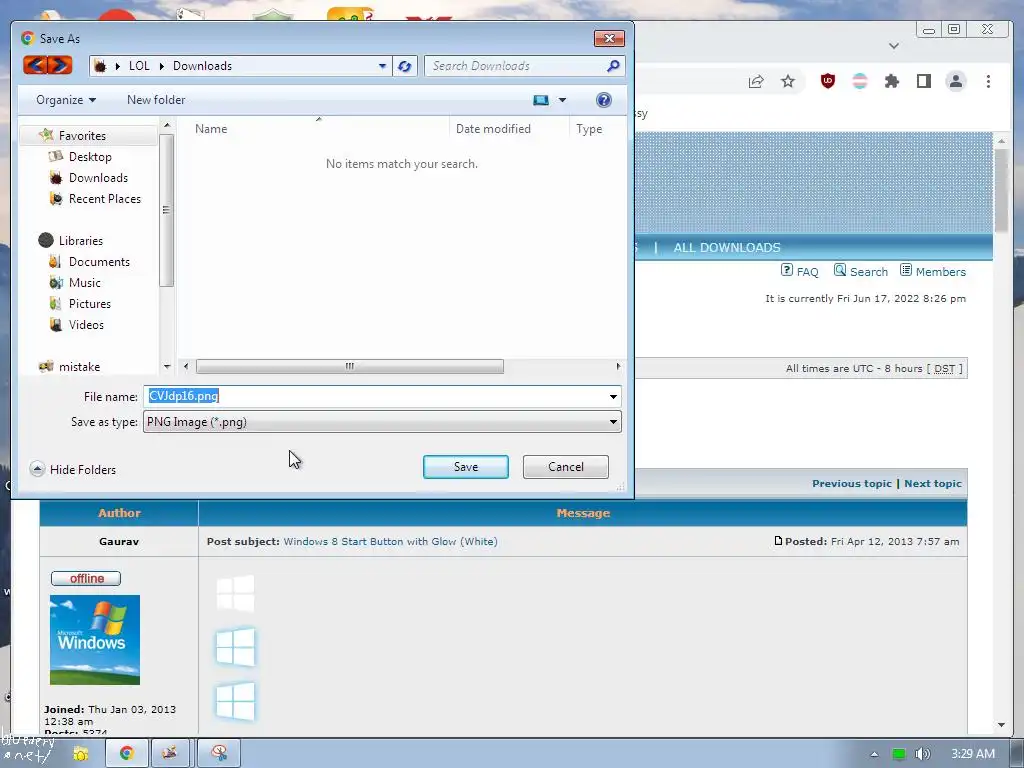The width and height of the screenshot is (1024, 768).
Task: Select the mistake item in navigation pane
Action: point(79,366)
